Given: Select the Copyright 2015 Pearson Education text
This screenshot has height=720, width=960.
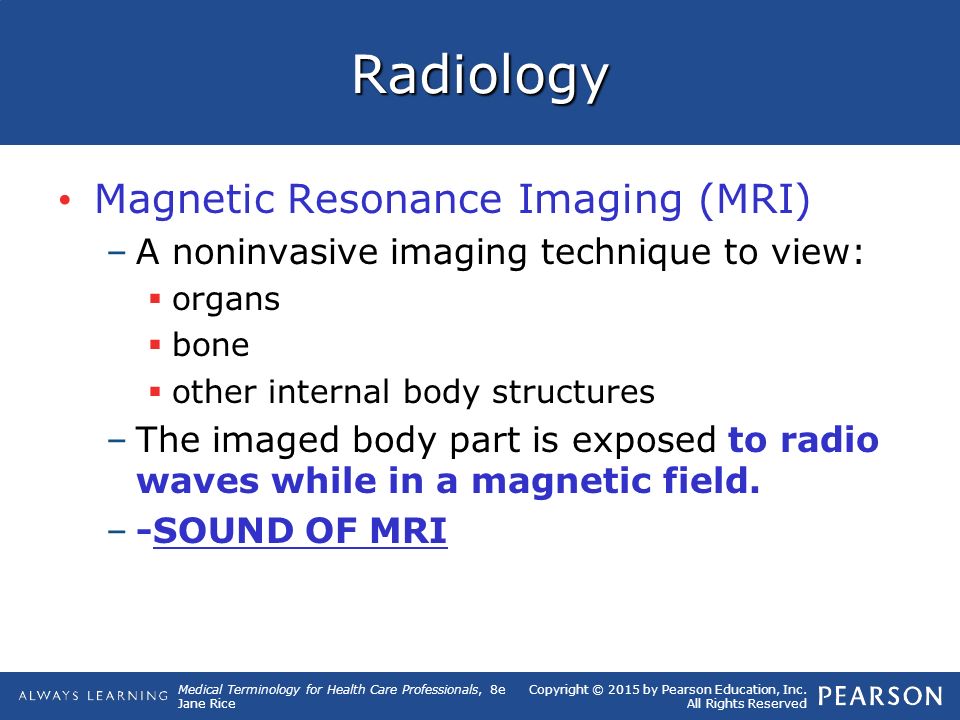Looking at the screenshot, I should click(668, 689).
